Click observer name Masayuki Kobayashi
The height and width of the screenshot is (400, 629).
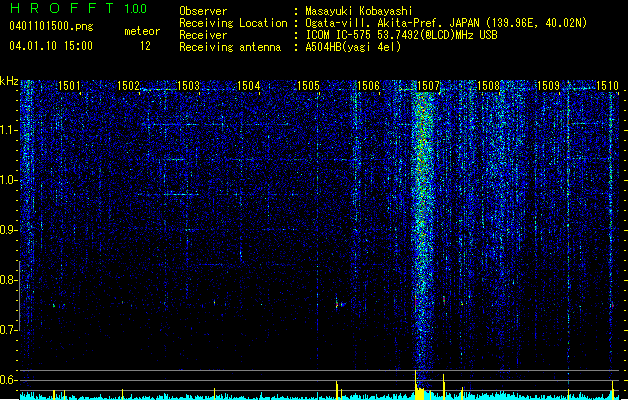(359, 11)
